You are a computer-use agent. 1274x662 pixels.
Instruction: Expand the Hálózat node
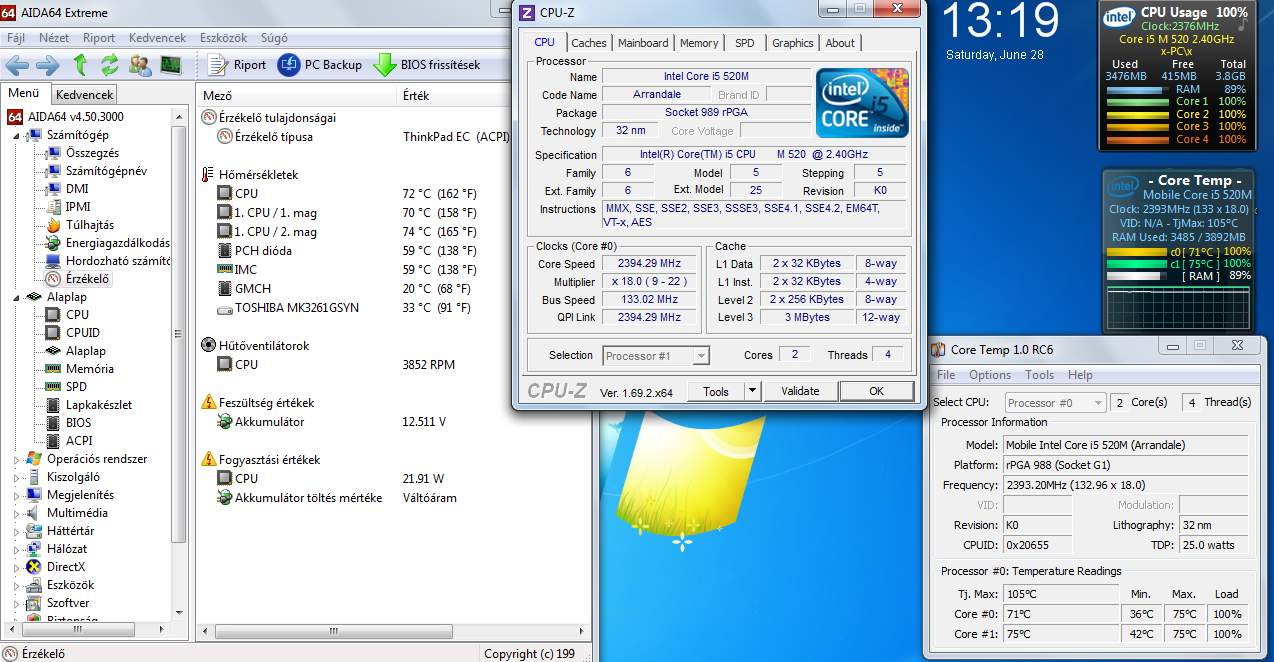[17, 549]
